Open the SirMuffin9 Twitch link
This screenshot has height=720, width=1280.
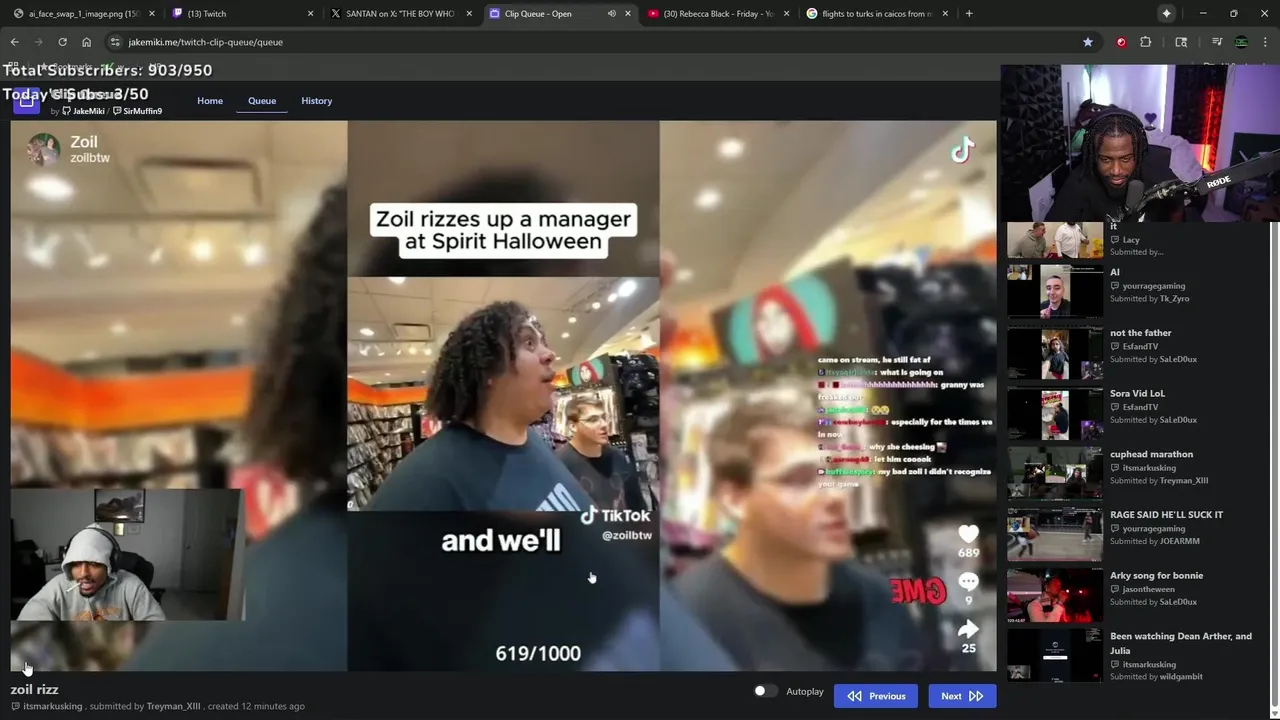click(137, 111)
